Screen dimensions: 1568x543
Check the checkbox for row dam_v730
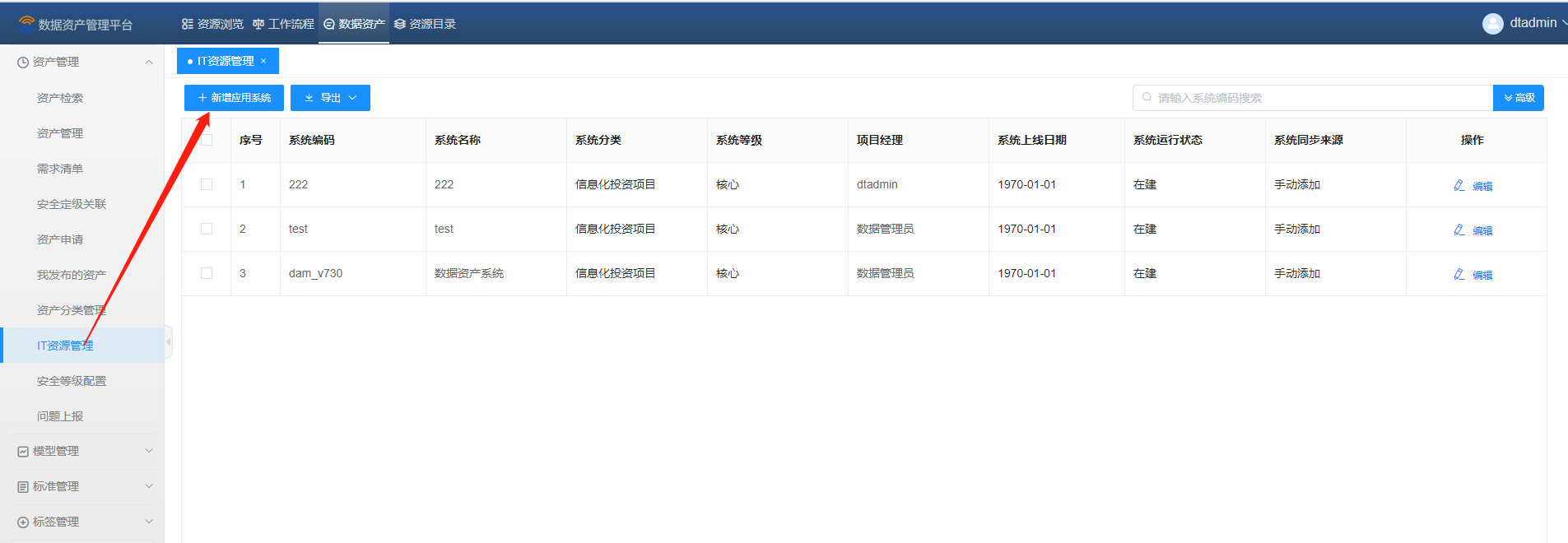tap(207, 273)
